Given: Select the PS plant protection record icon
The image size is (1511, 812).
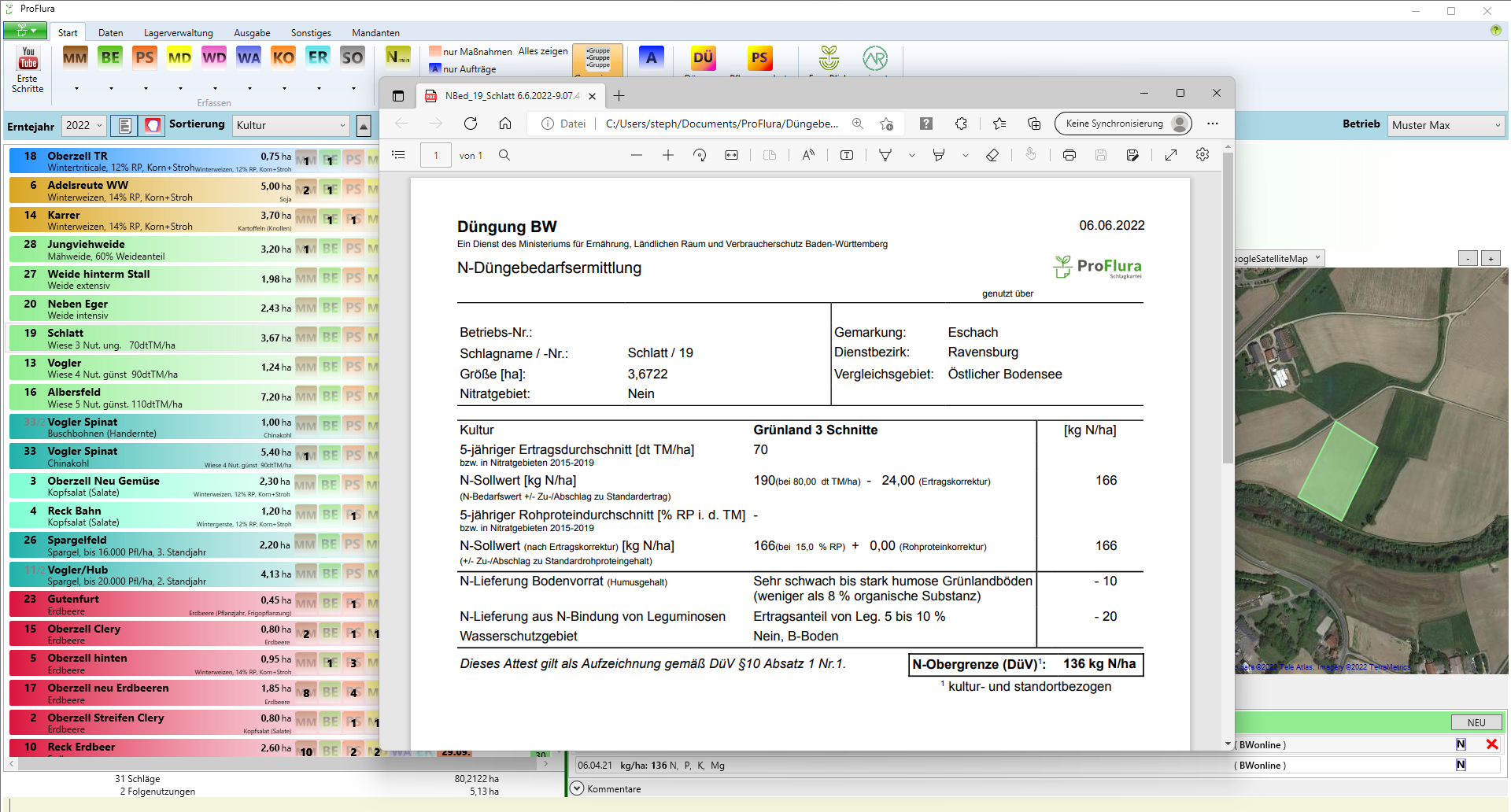Looking at the screenshot, I should [145, 57].
